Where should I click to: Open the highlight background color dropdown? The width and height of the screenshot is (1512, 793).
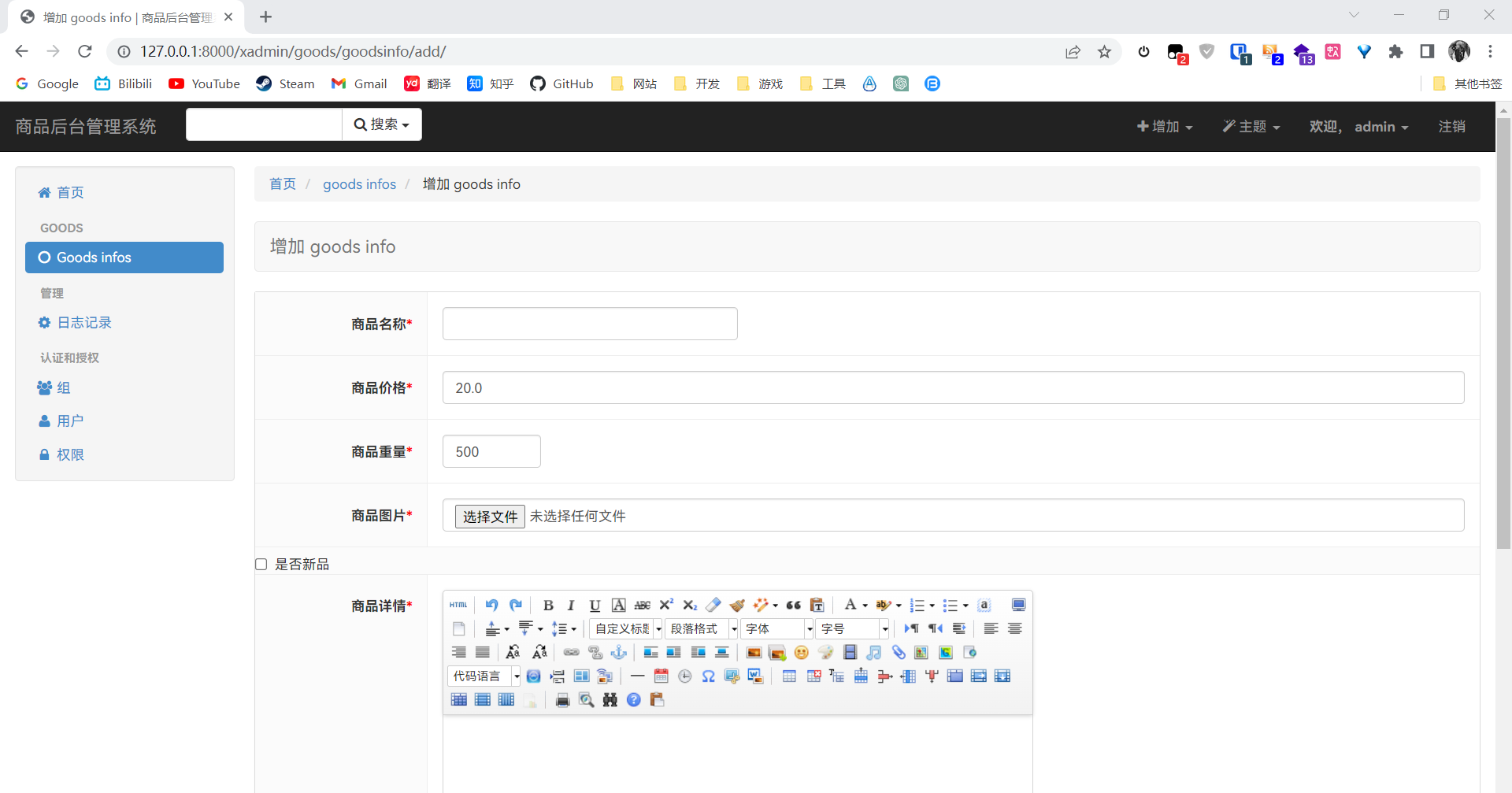click(x=899, y=606)
